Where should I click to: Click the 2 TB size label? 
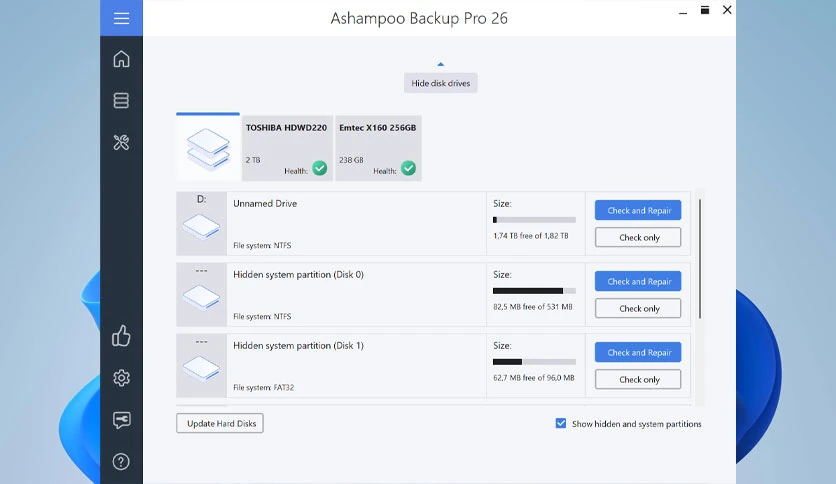tap(253, 160)
